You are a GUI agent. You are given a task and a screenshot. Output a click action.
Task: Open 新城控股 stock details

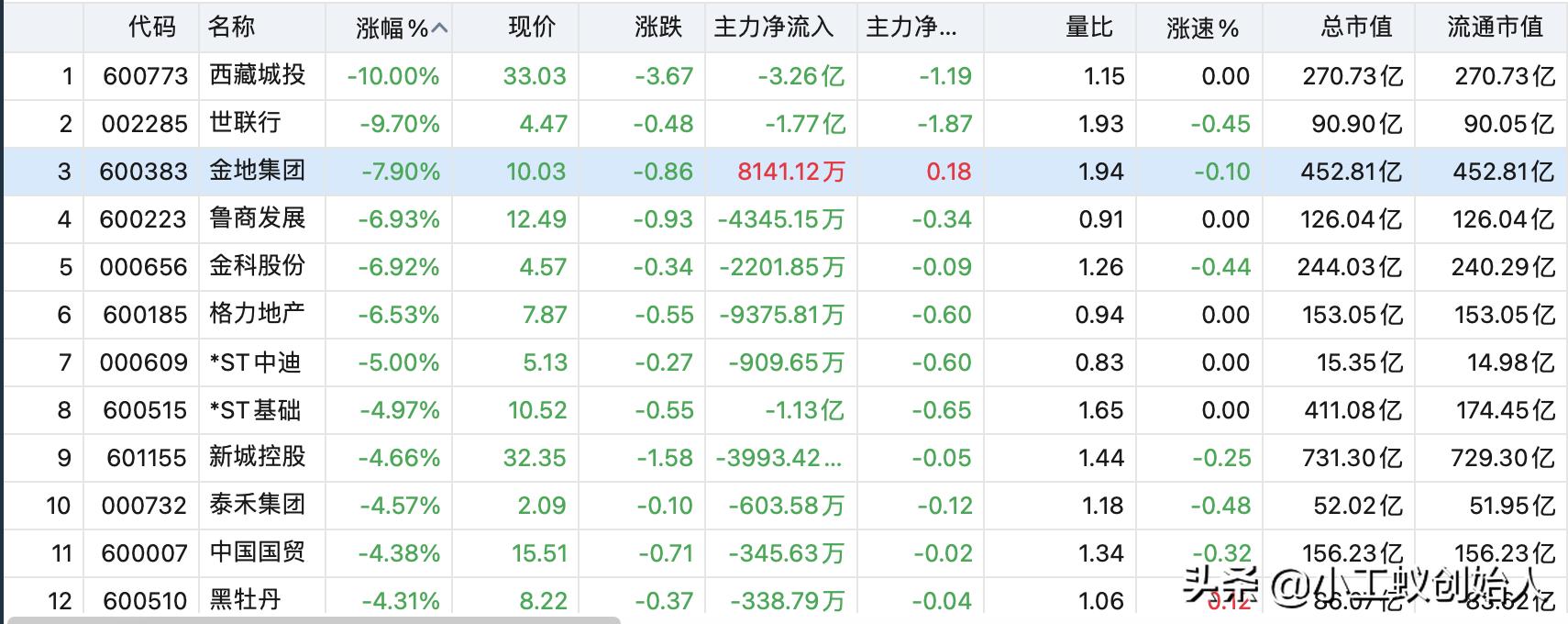(258, 457)
